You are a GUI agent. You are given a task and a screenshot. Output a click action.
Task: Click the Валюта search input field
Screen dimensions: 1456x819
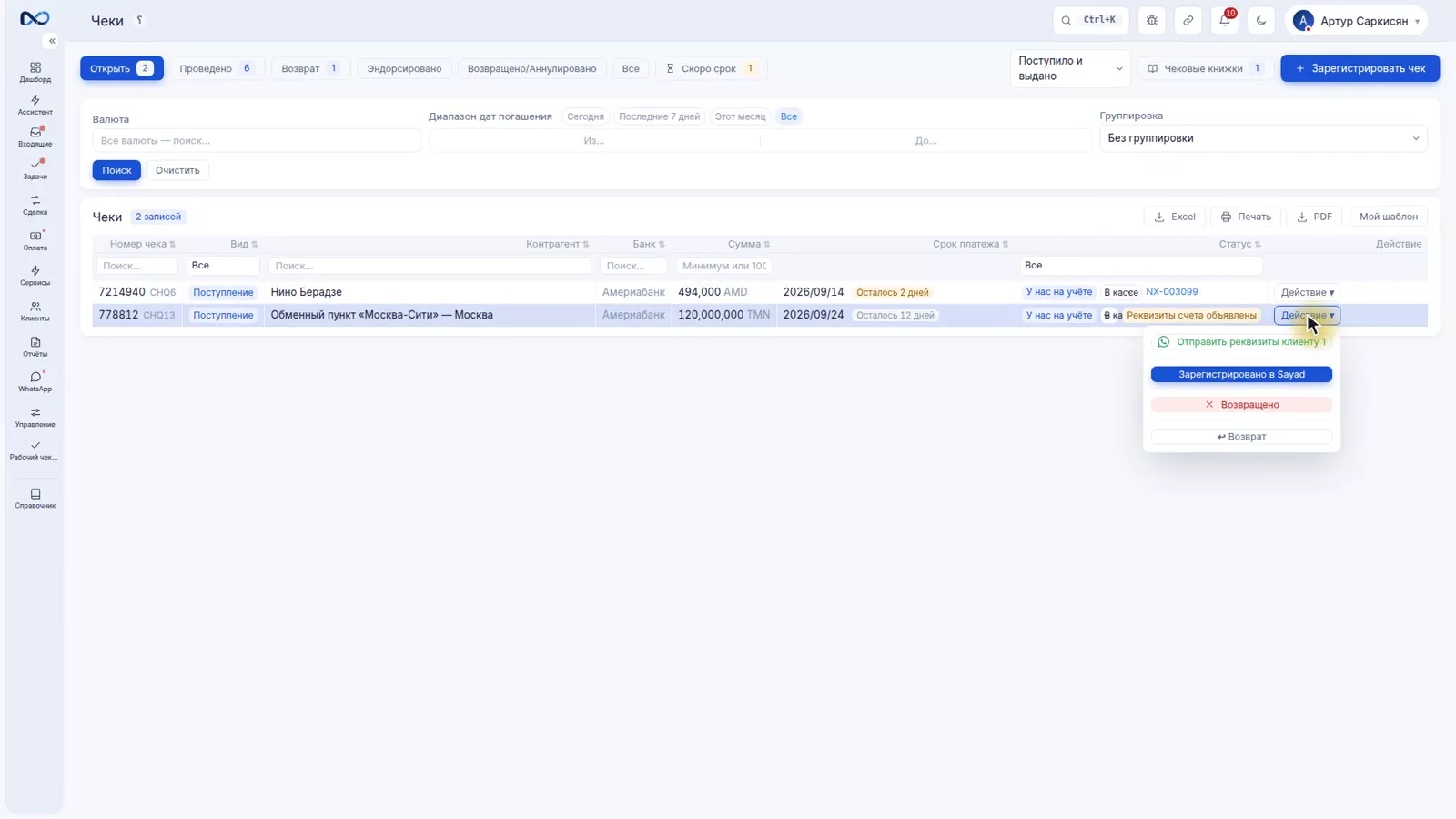[256, 140]
